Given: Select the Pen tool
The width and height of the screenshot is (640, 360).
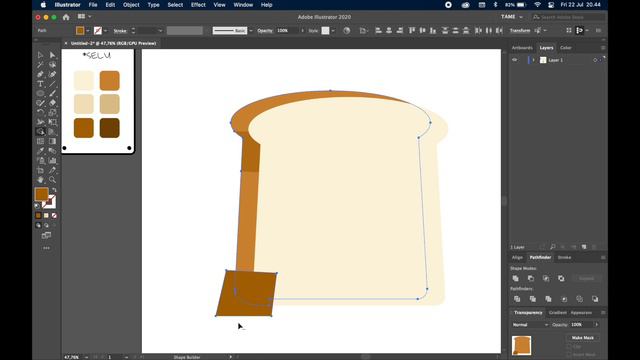Looking at the screenshot, I should click(x=40, y=74).
